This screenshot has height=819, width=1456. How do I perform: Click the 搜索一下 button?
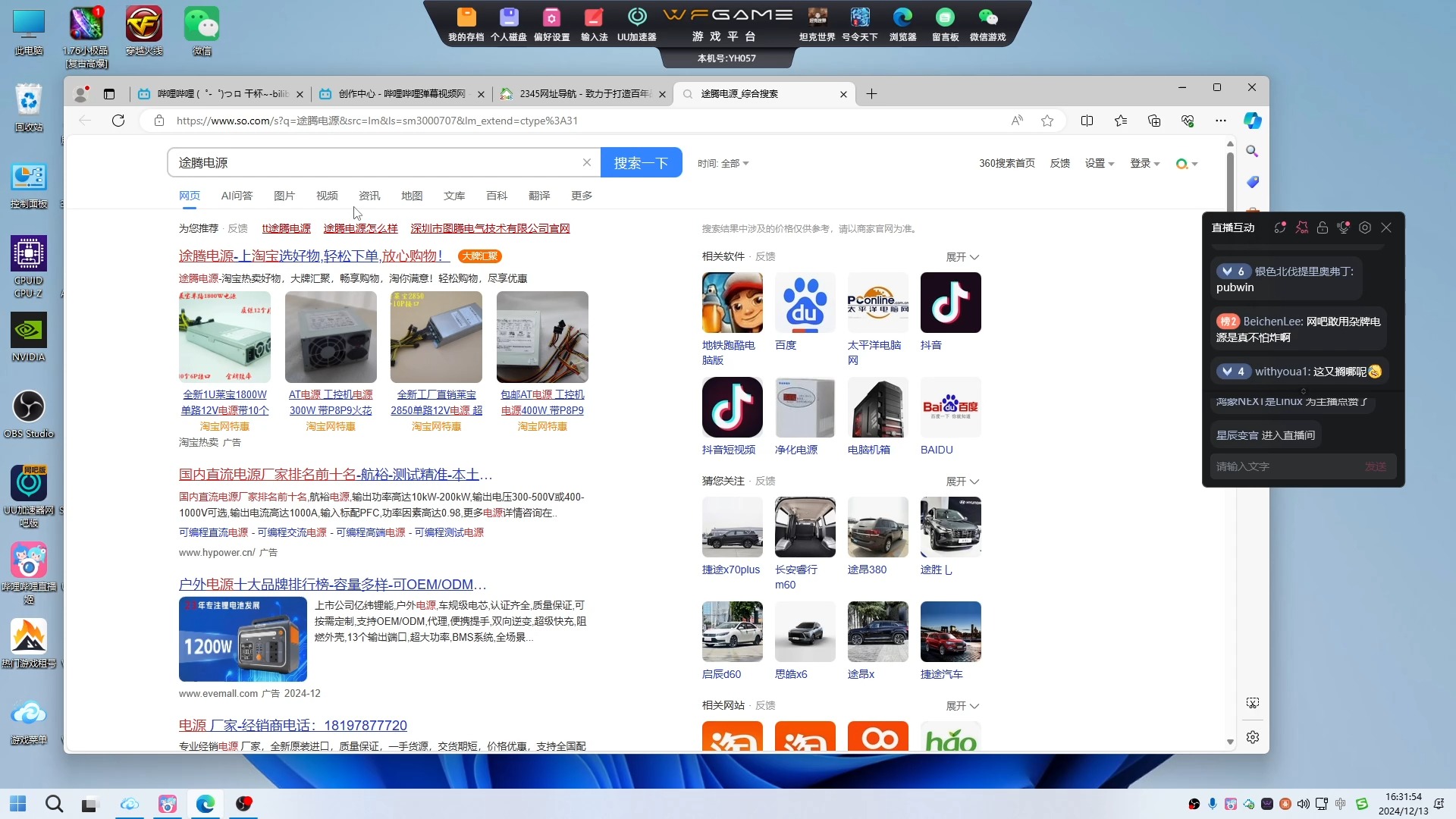[641, 162]
